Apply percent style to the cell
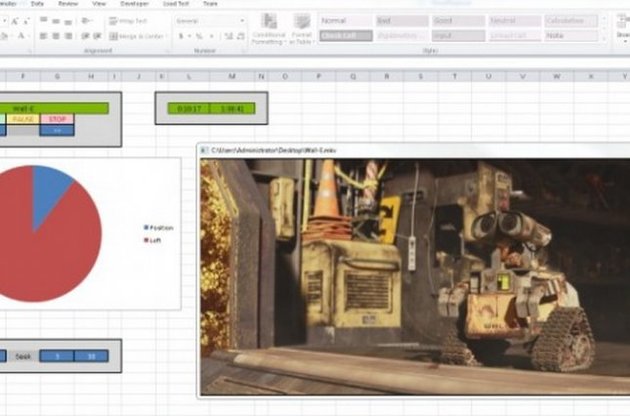The width and height of the screenshot is (630, 416). (x=197, y=36)
